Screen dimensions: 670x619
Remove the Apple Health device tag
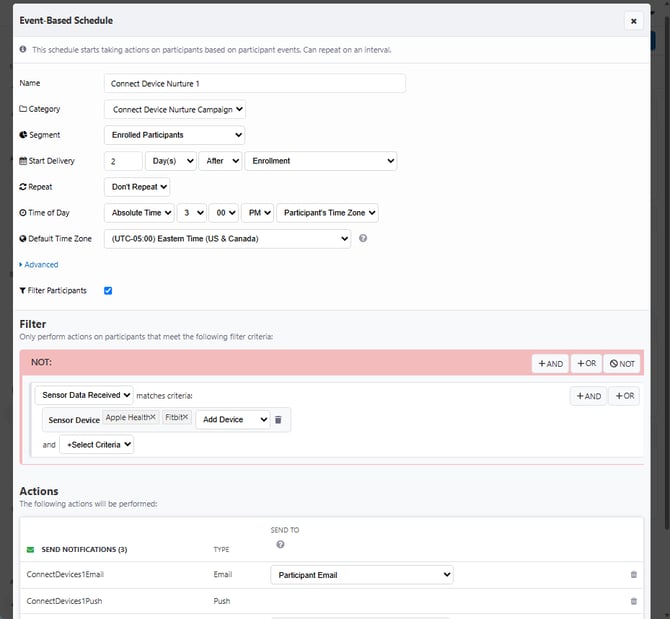point(153,416)
